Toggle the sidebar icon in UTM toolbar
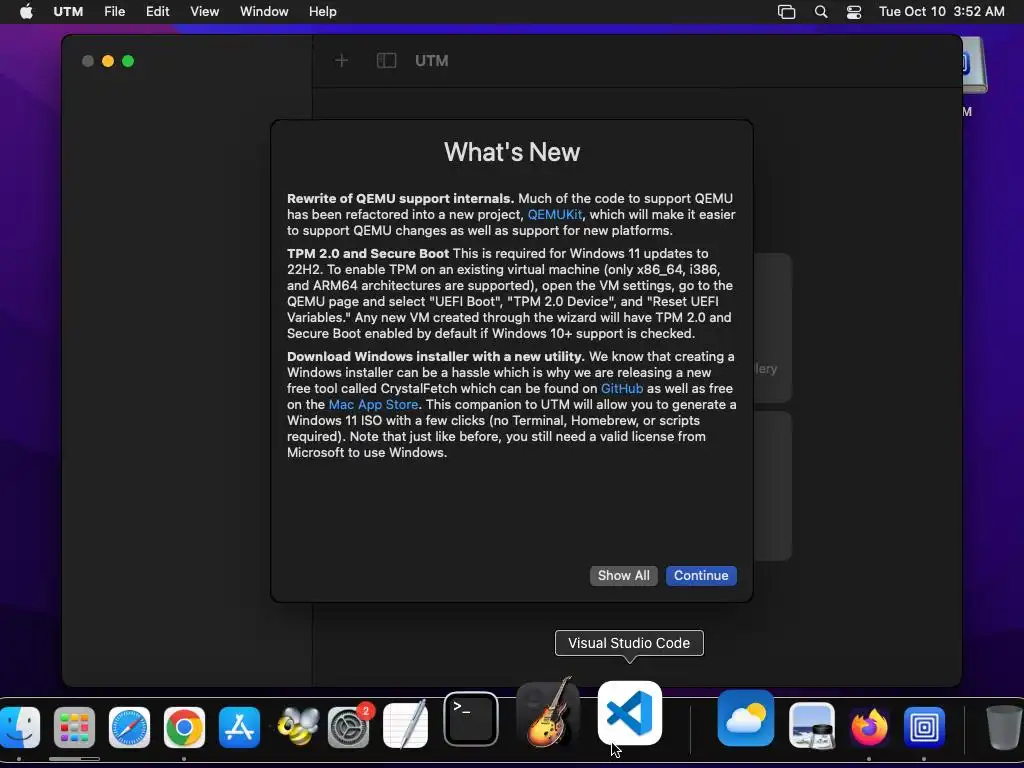Viewport: 1024px width, 768px height. pyautogui.click(x=387, y=61)
